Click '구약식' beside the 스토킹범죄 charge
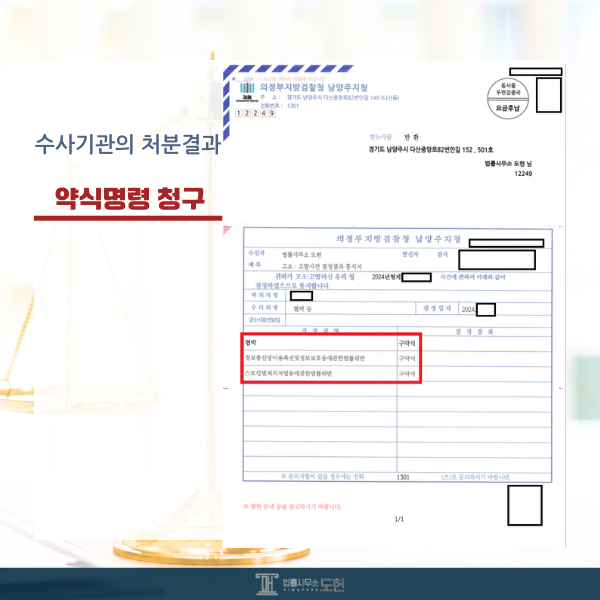The height and width of the screenshot is (600, 600). (407, 374)
